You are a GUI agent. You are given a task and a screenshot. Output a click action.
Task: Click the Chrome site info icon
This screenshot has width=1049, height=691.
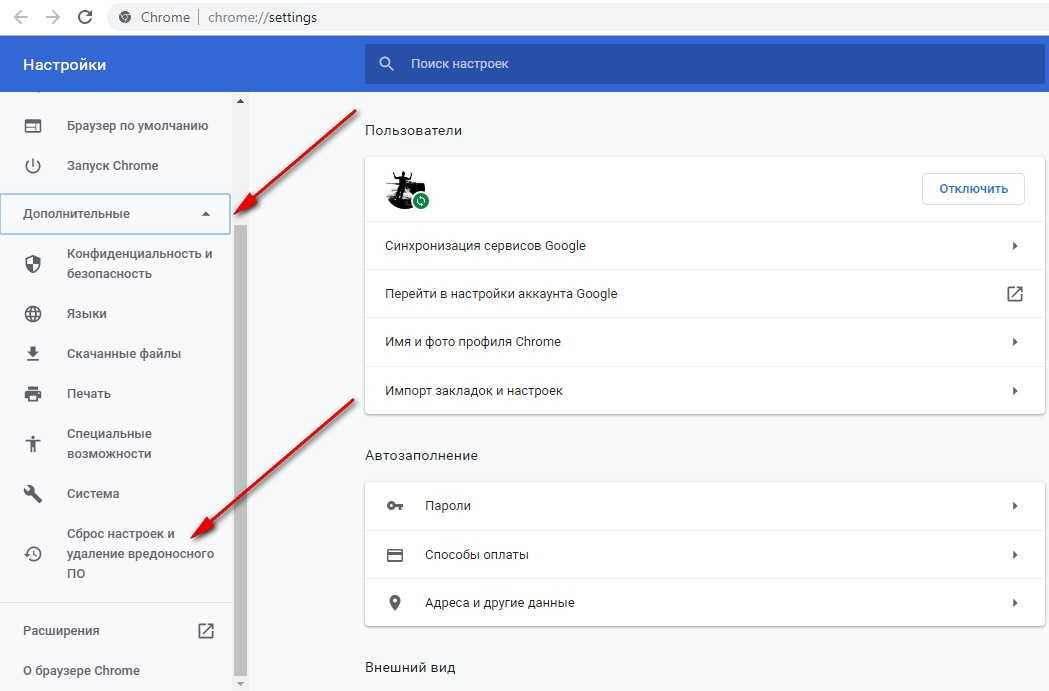[125, 17]
